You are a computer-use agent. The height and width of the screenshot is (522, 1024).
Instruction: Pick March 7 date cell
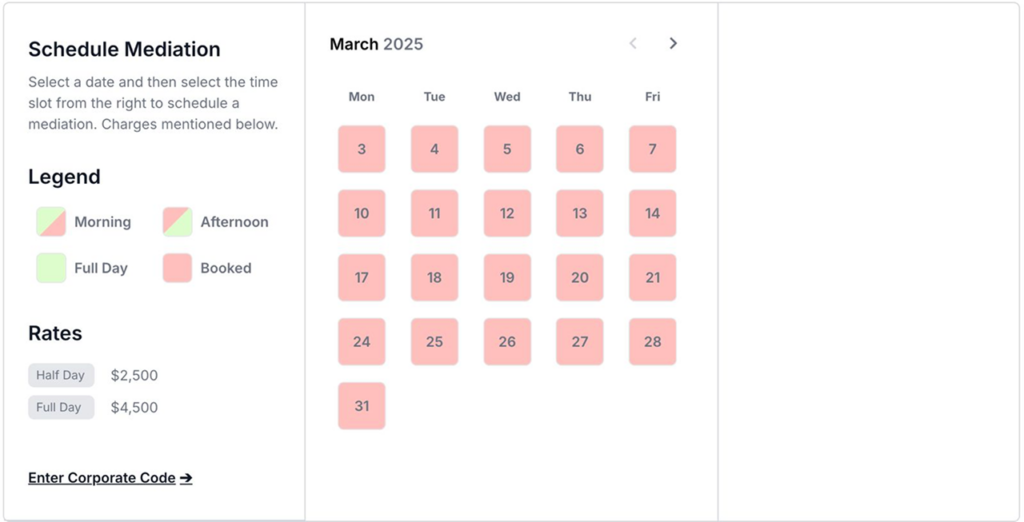(x=653, y=149)
